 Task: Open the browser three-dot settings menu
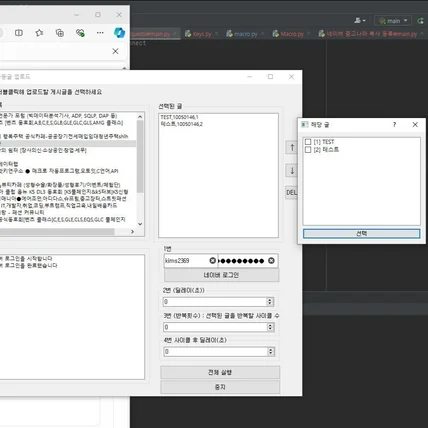[x=100, y=33]
